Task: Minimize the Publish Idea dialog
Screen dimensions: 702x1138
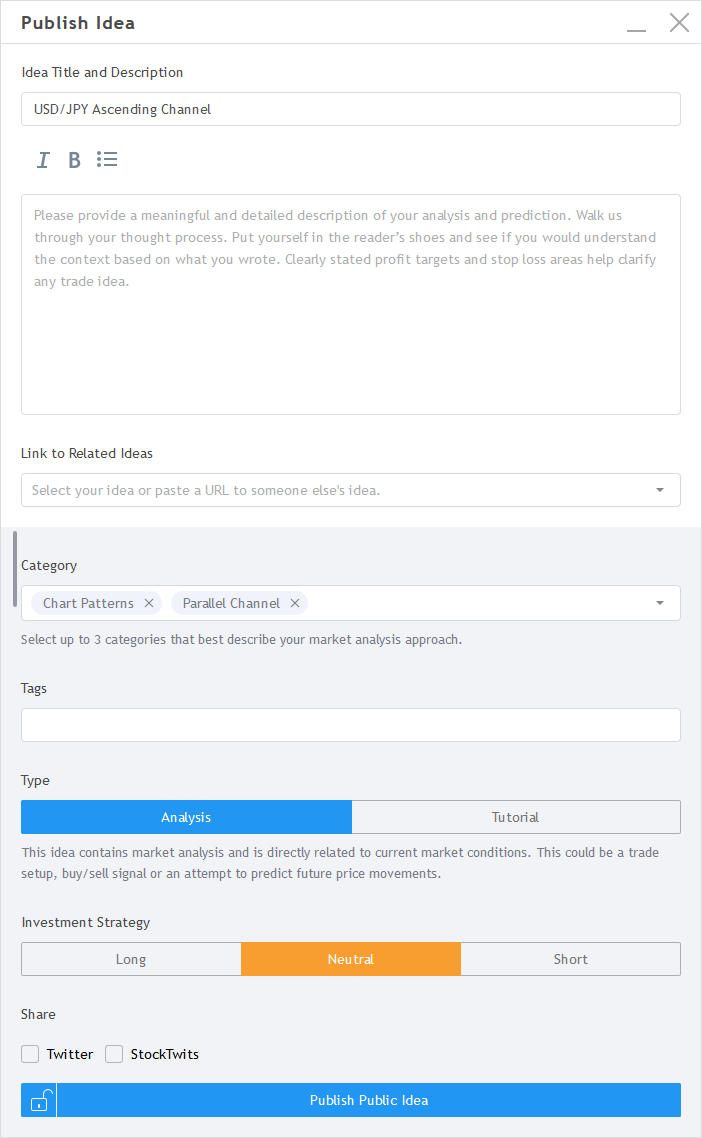Action: pyautogui.click(x=636, y=24)
